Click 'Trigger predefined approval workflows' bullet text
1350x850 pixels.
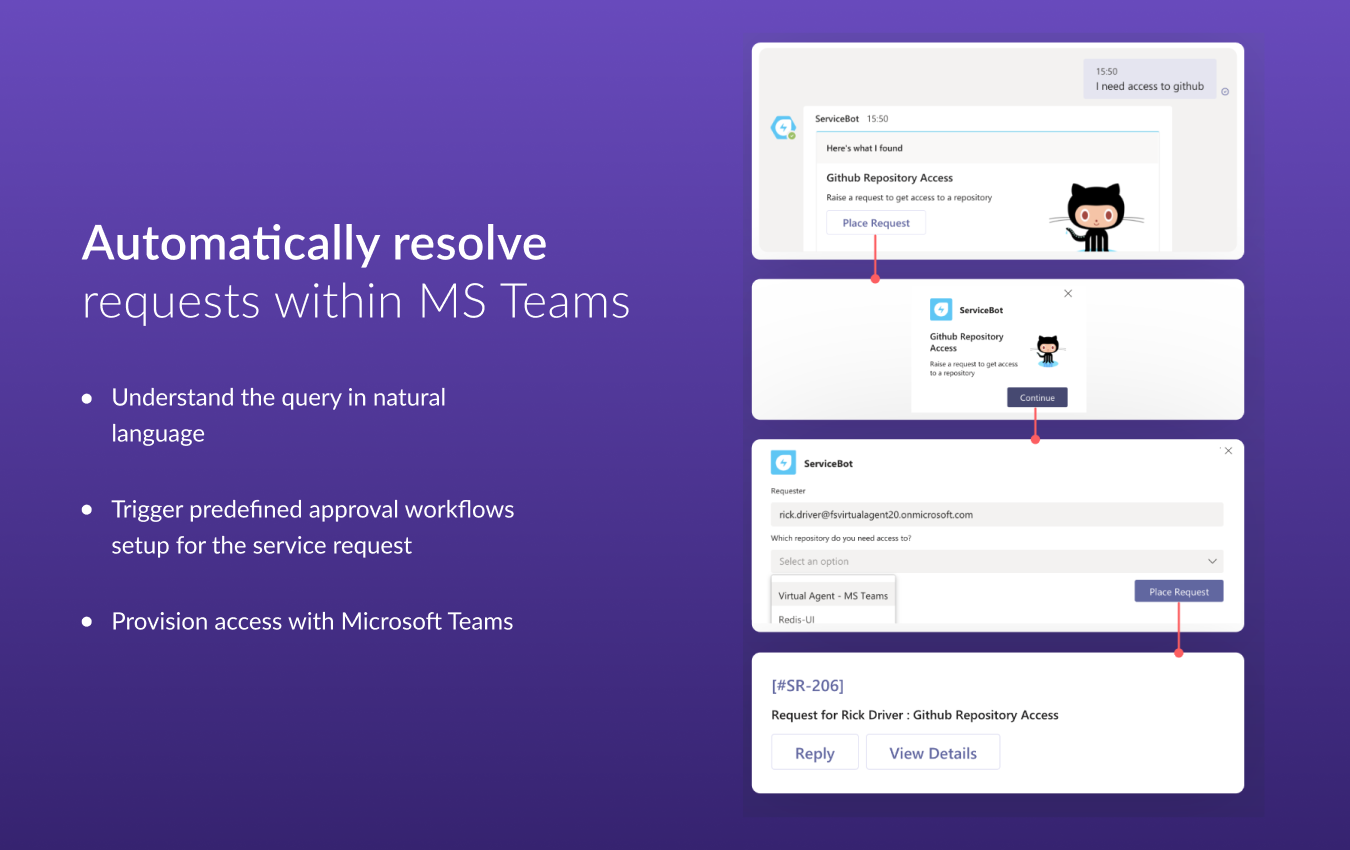tap(312, 527)
